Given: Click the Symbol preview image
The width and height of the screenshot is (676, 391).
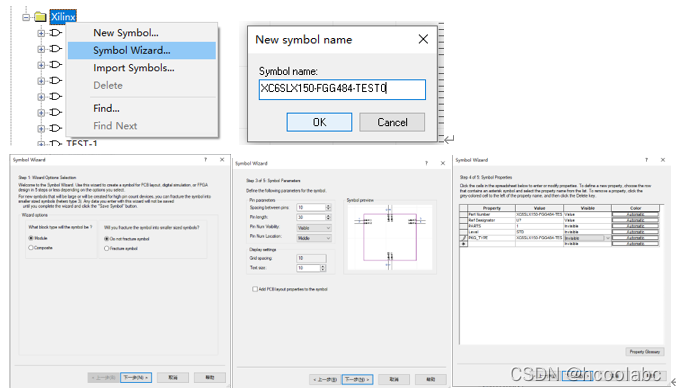Looking at the screenshot, I should (390, 237).
